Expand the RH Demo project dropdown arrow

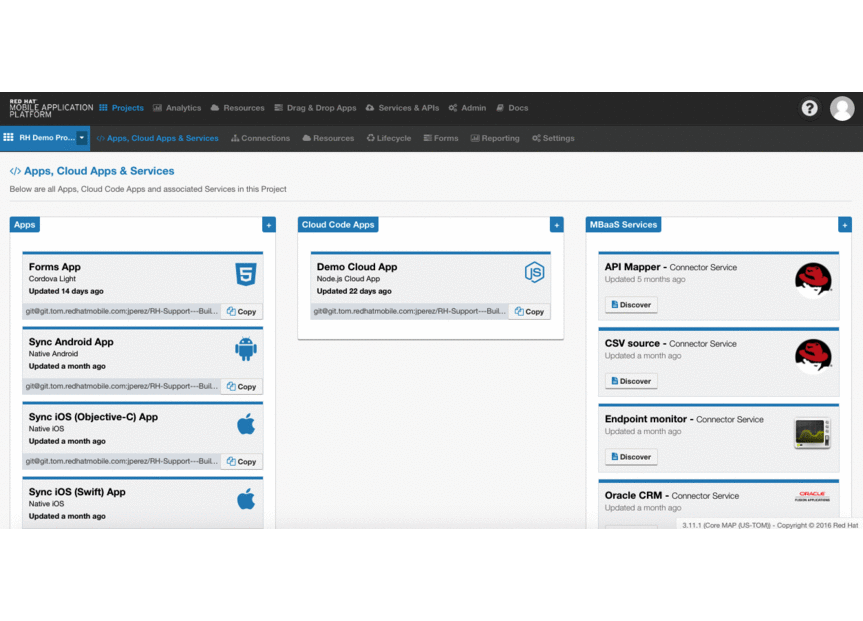pyautogui.click(x=82, y=138)
